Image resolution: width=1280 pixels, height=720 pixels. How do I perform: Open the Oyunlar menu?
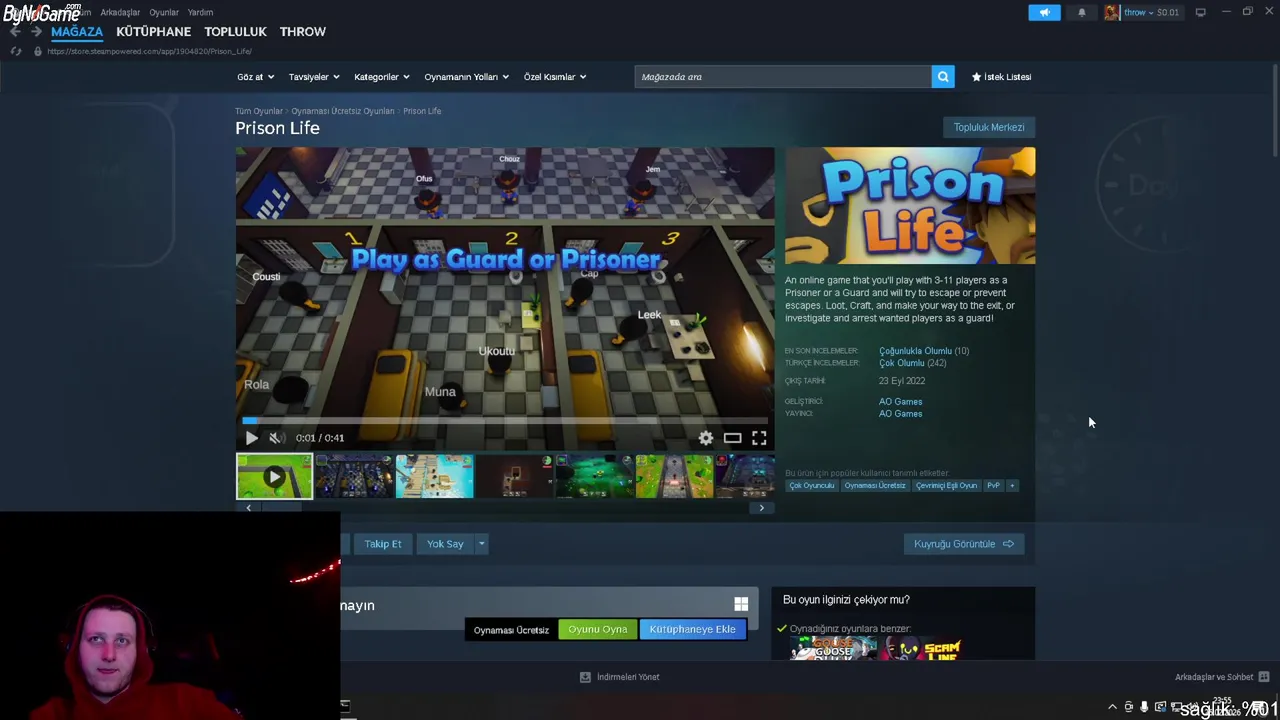[164, 12]
